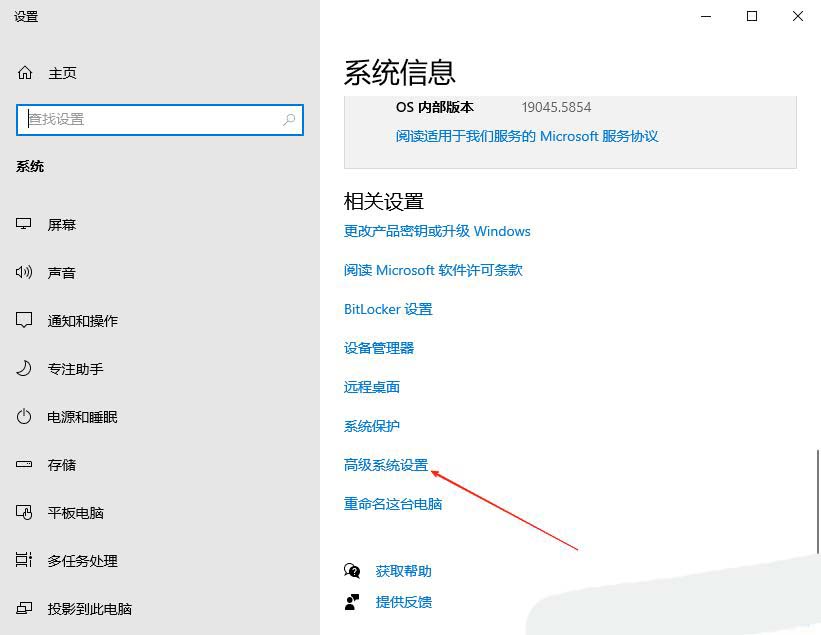Click the 声音 speaker icon
Screen dimensions: 821x635
pyautogui.click(x=24, y=272)
